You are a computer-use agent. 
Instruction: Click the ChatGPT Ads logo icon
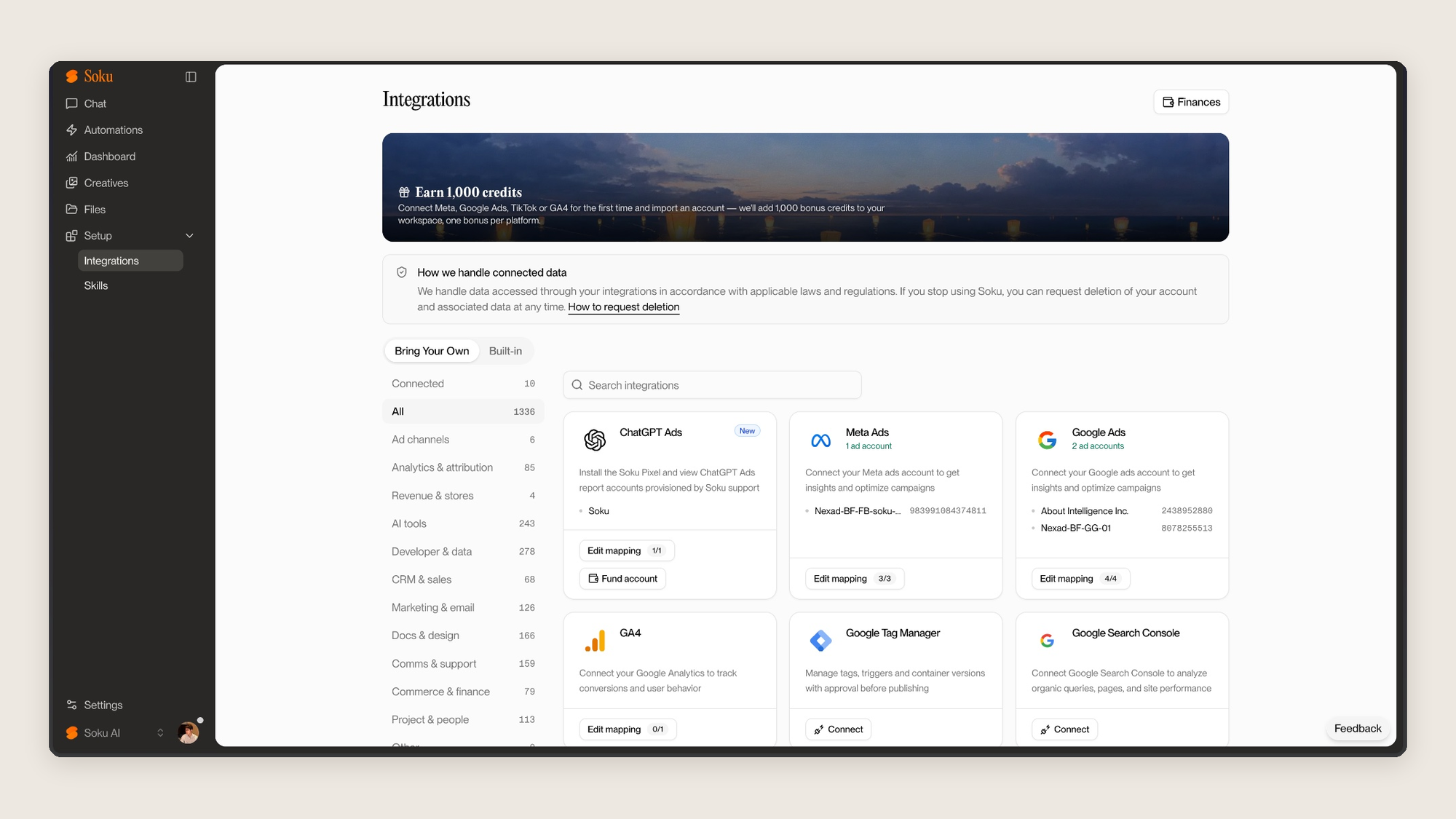click(x=595, y=440)
